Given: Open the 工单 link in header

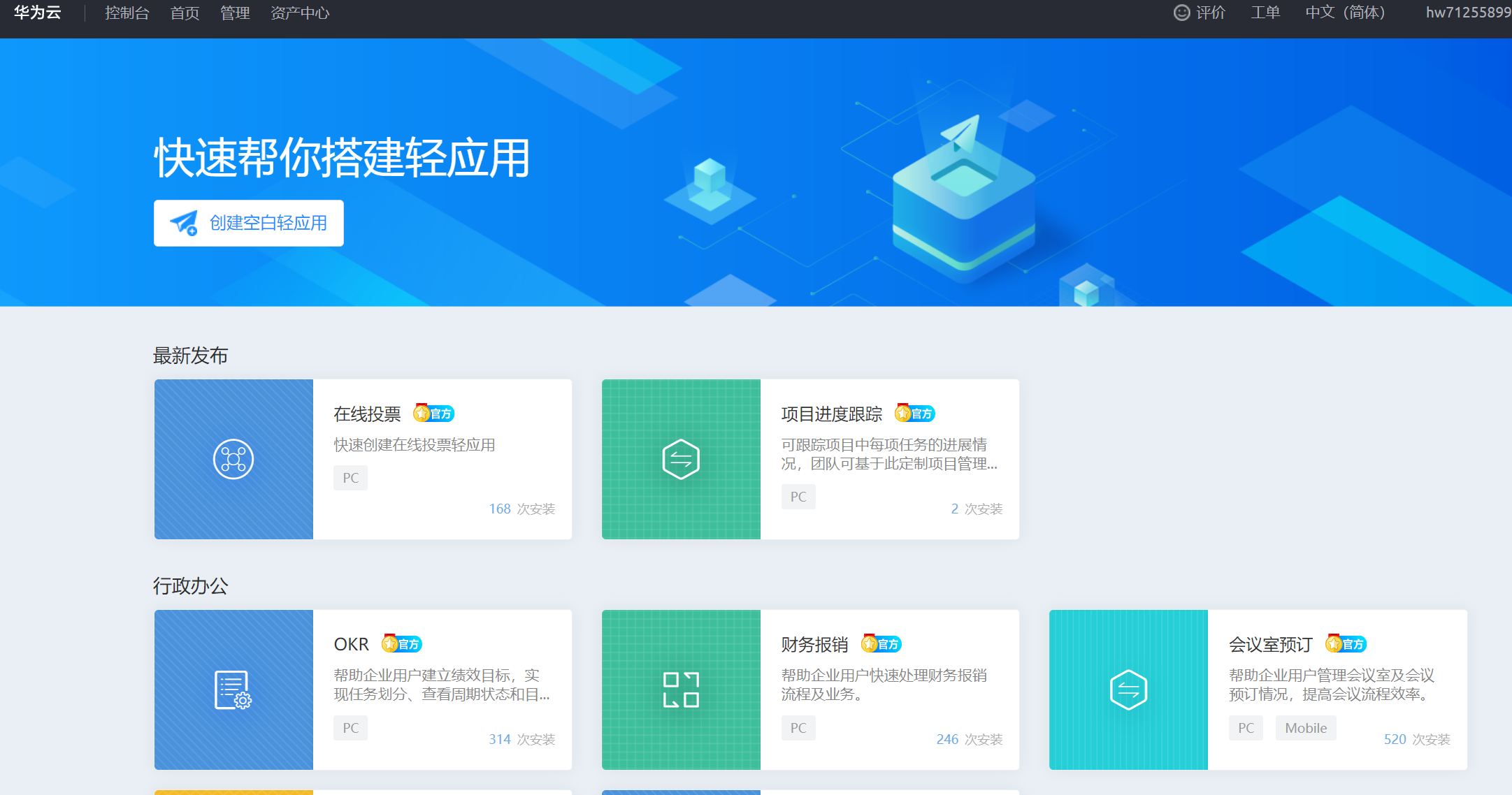Looking at the screenshot, I should [x=1265, y=13].
